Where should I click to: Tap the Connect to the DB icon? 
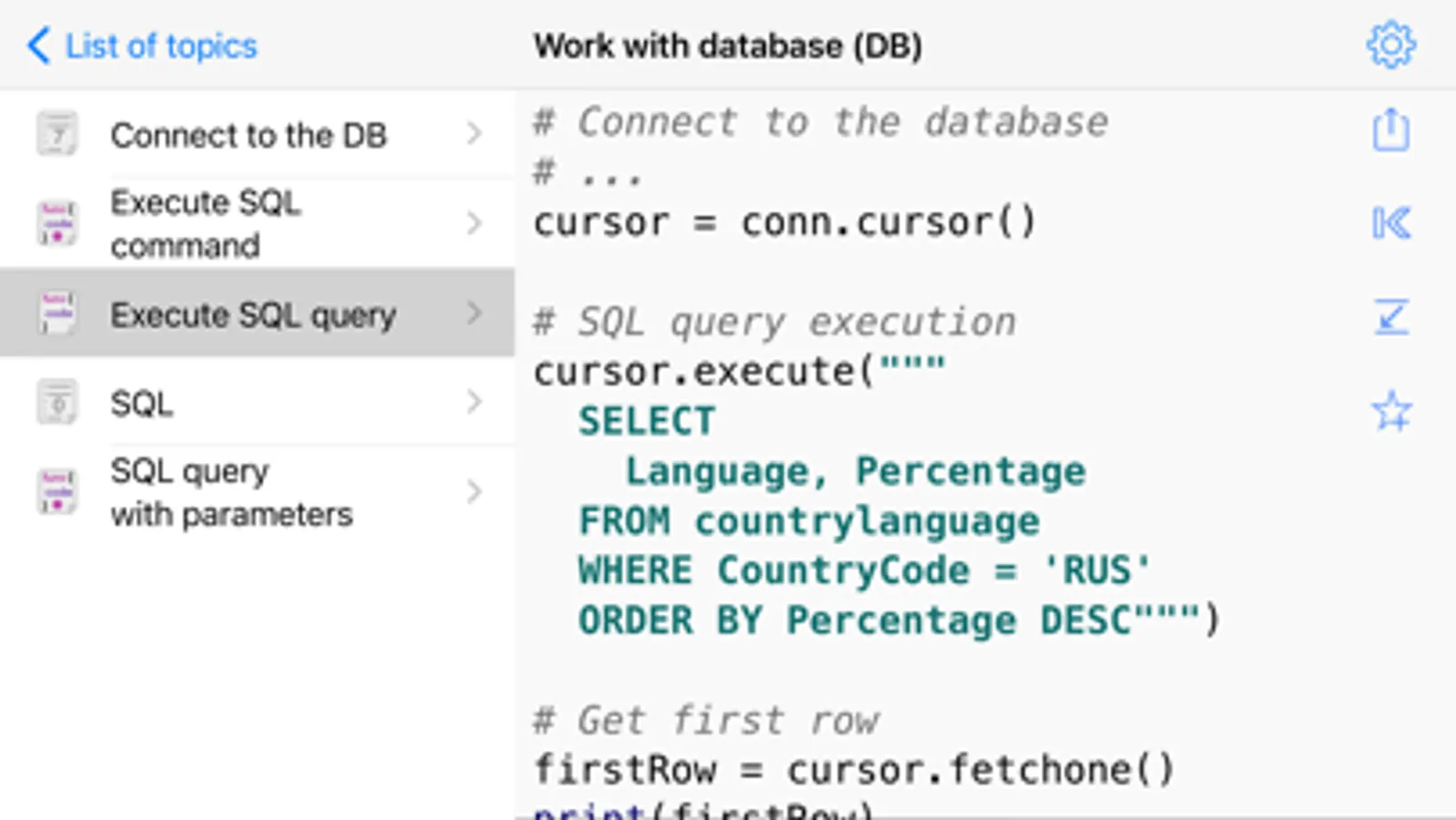(57, 135)
